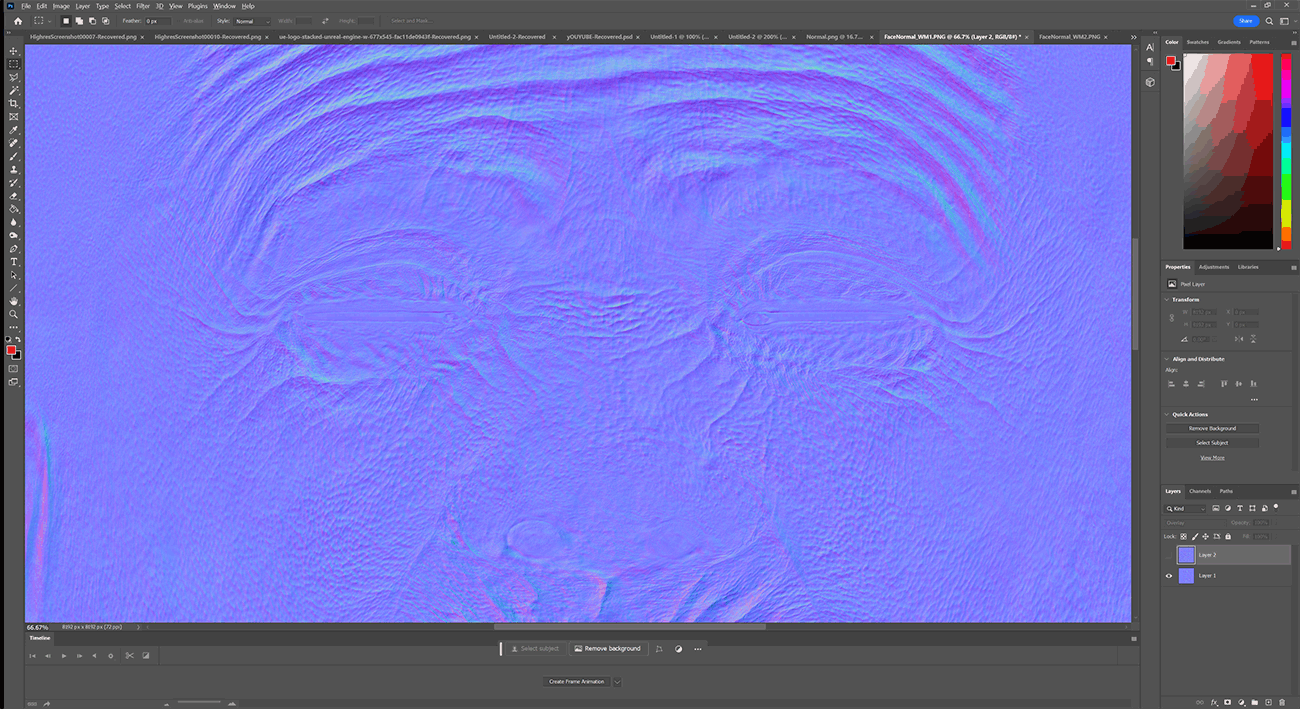1300x709 pixels.
Task: Click Remove Background in Quick Actions
Action: coord(1212,428)
